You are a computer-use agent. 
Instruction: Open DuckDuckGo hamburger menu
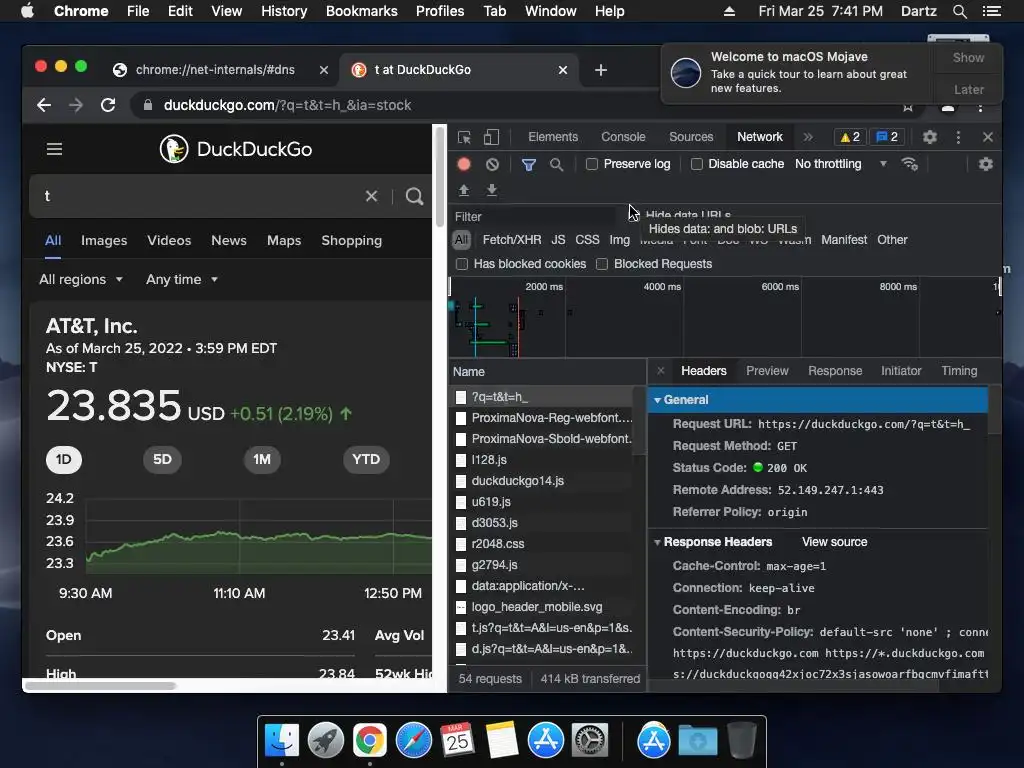coord(54,150)
